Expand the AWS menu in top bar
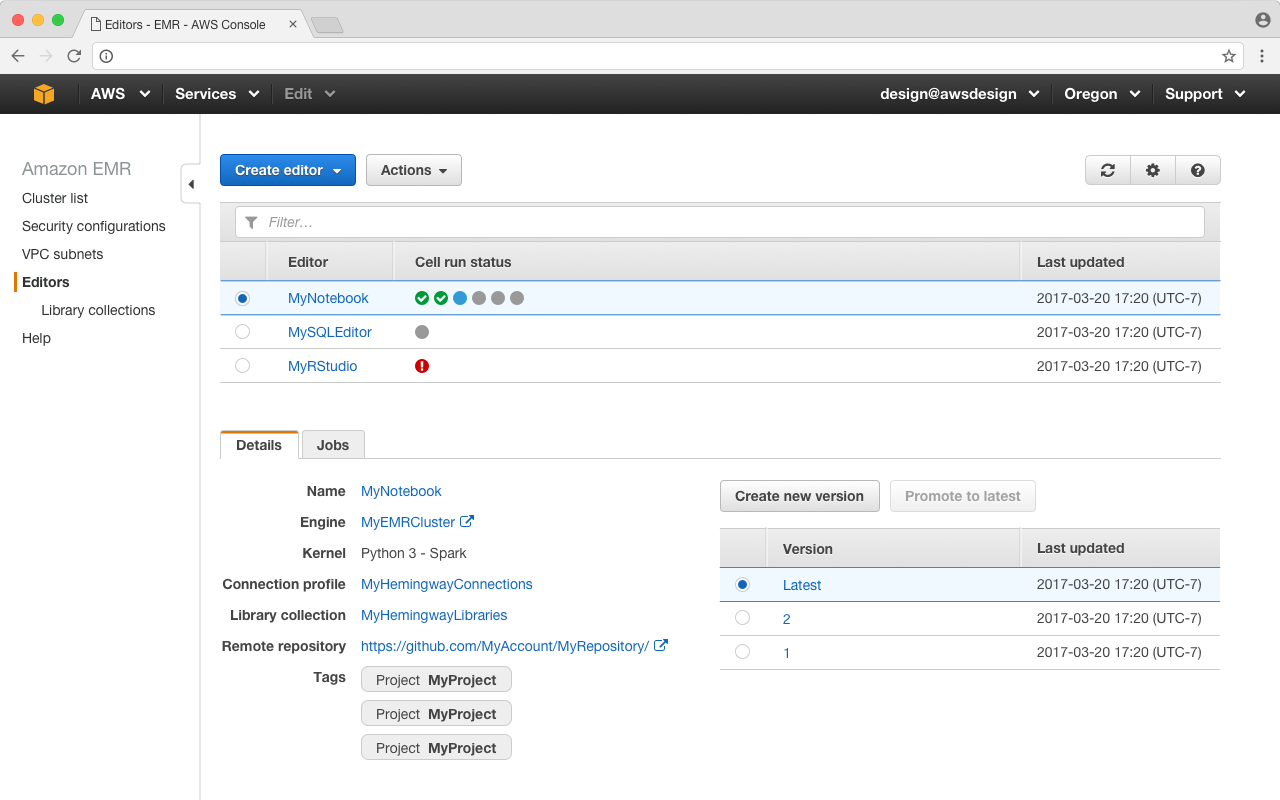The image size is (1280, 800). point(120,94)
